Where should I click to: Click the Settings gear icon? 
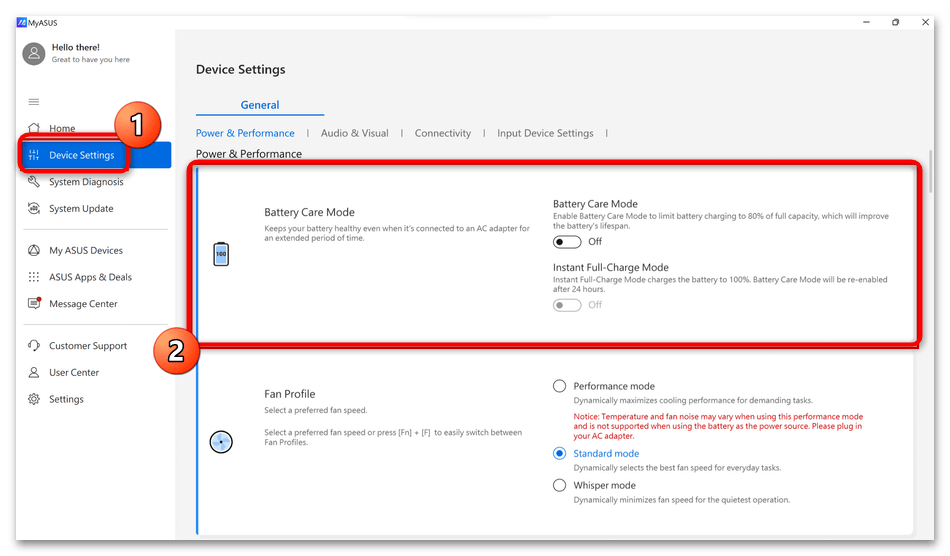click(x=34, y=399)
